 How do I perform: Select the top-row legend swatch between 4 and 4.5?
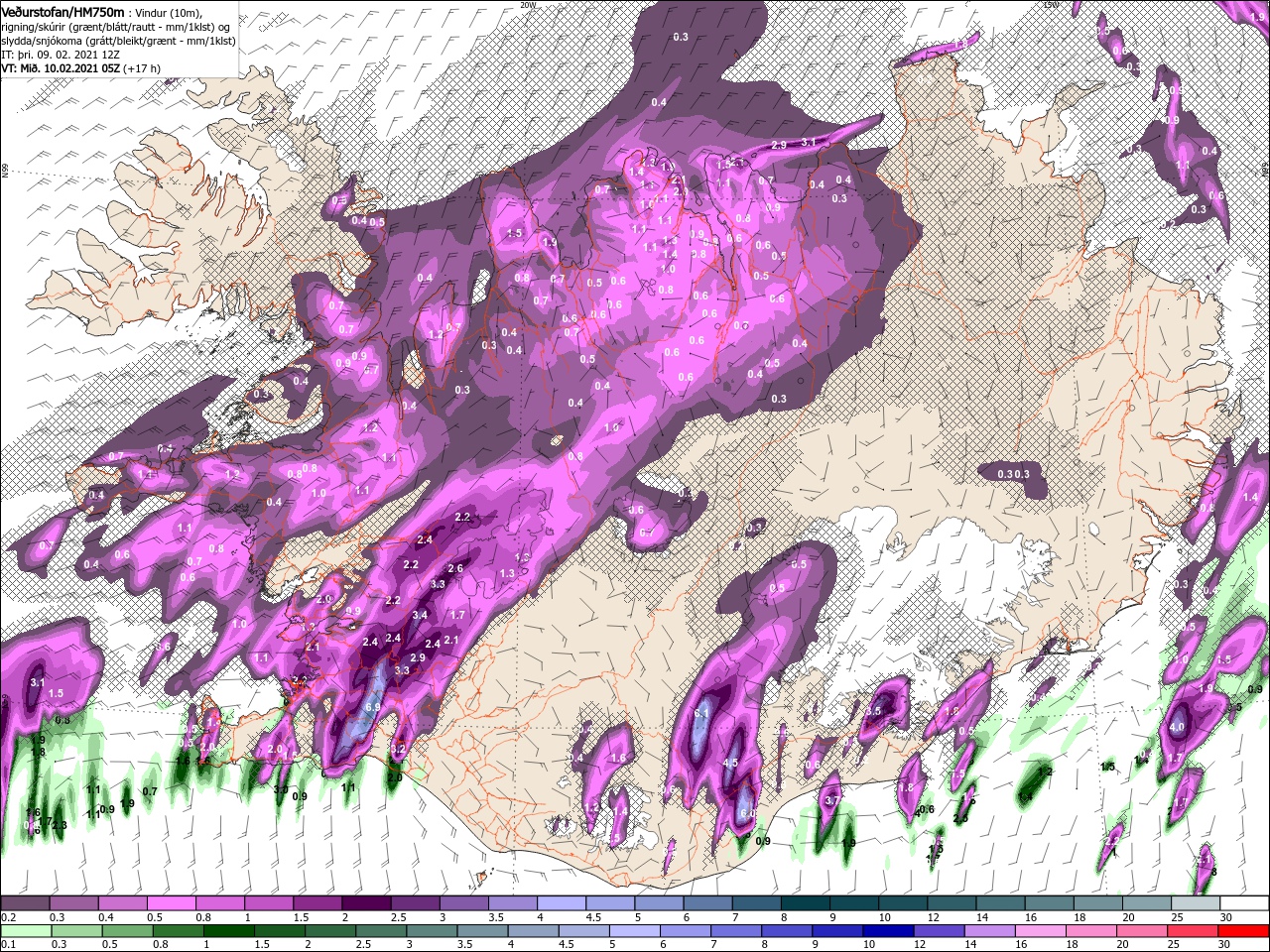click(x=560, y=903)
